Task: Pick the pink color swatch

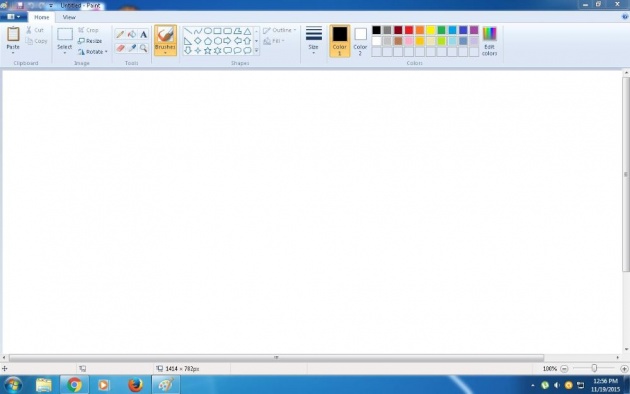Action: pyautogui.click(x=409, y=41)
